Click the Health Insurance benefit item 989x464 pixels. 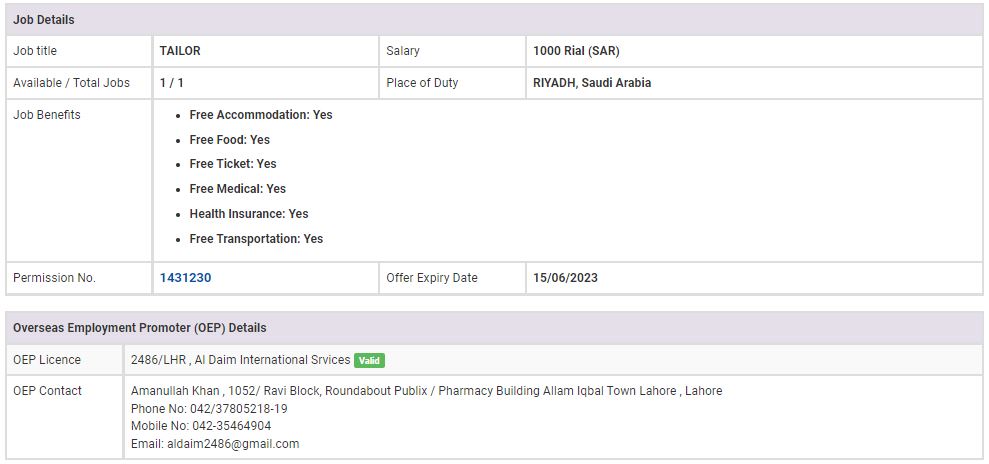click(248, 214)
